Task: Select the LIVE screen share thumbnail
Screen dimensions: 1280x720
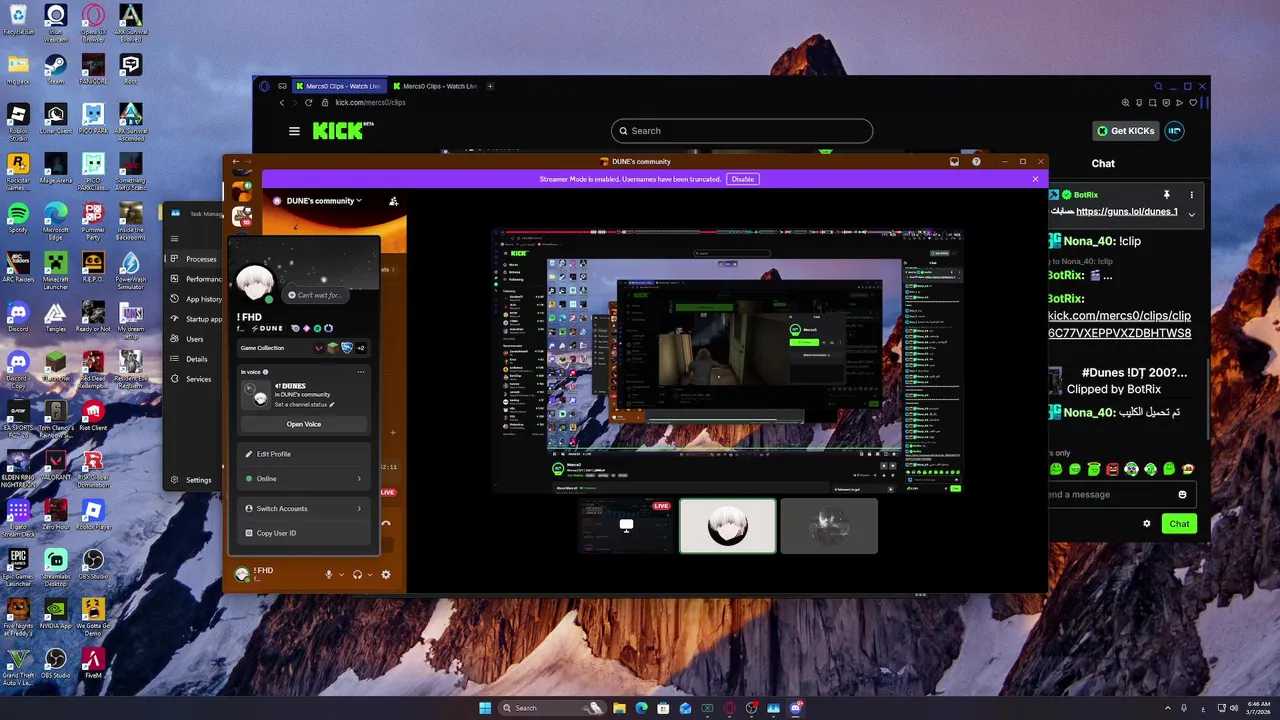Action: [626, 526]
